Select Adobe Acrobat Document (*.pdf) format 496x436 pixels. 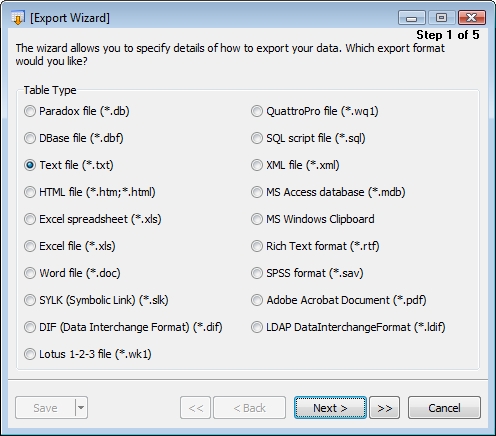[339, 300]
